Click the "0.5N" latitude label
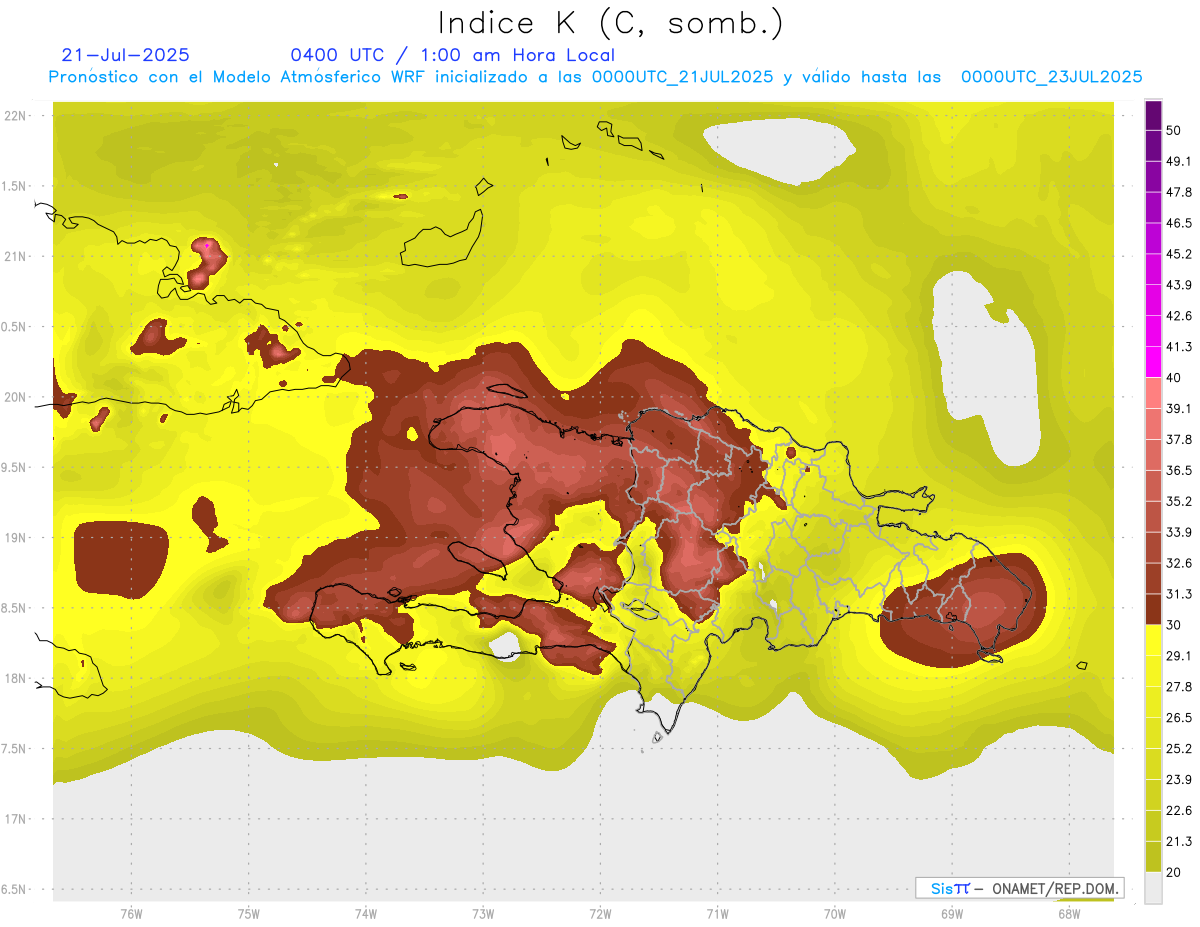The width and height of the screenshot is (1200, 927). pyautogui.click(x=13, y=327)
